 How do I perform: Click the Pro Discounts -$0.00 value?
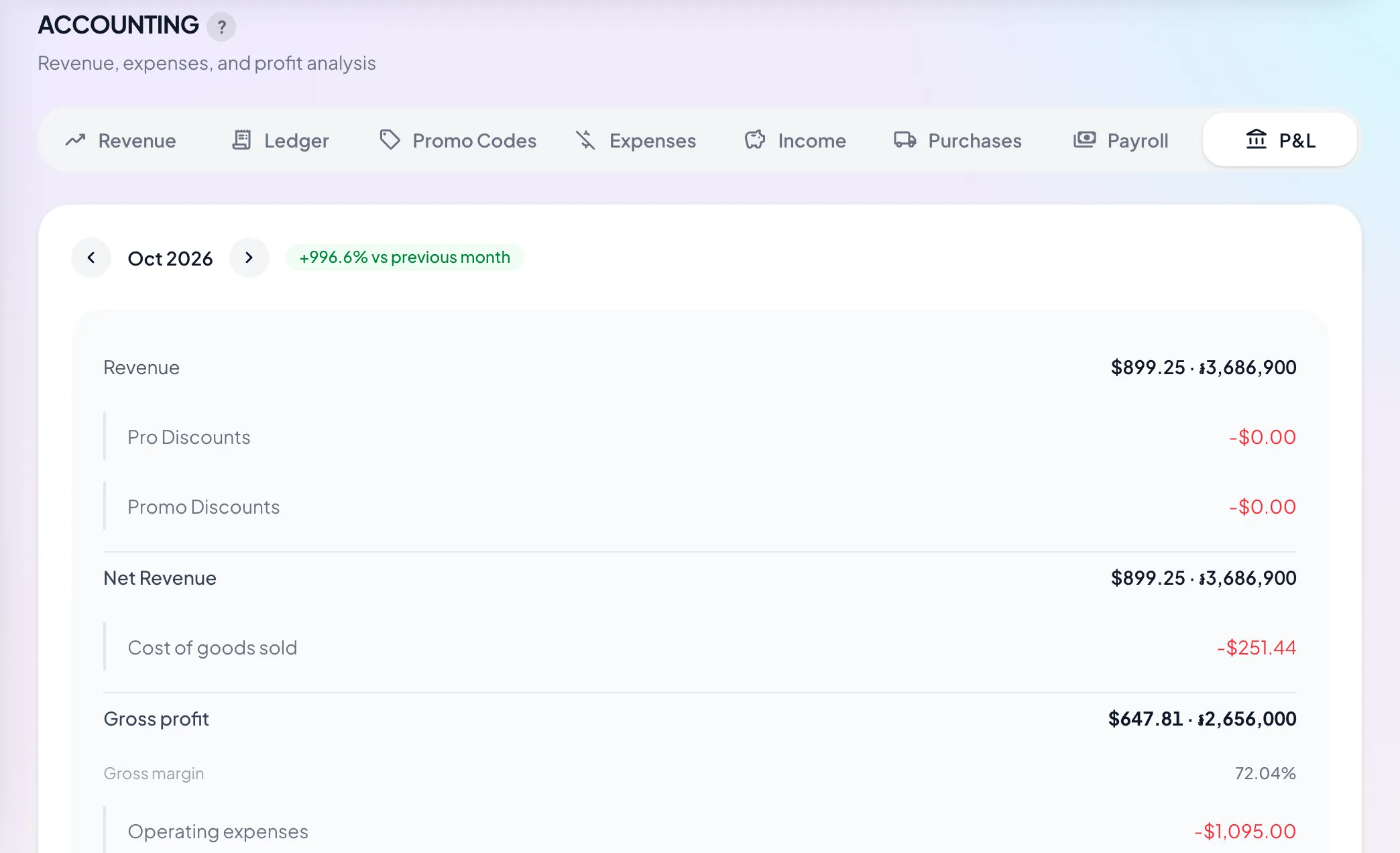click(1263, 437)
